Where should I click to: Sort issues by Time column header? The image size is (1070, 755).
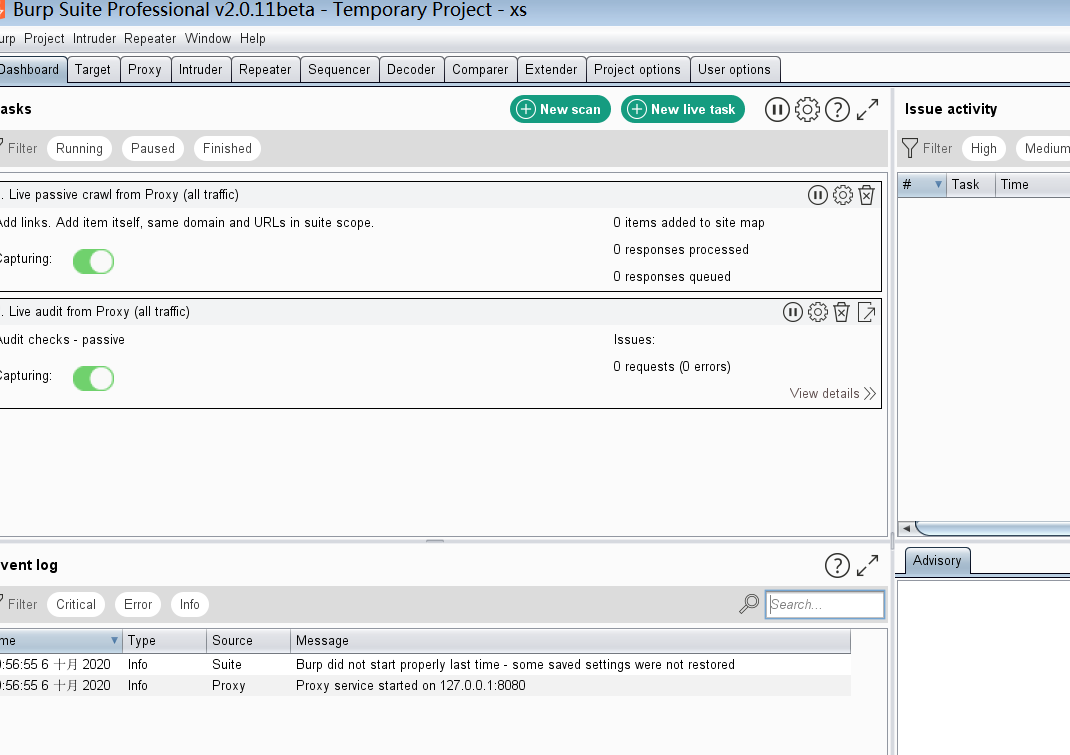[x=1032, y=184]
